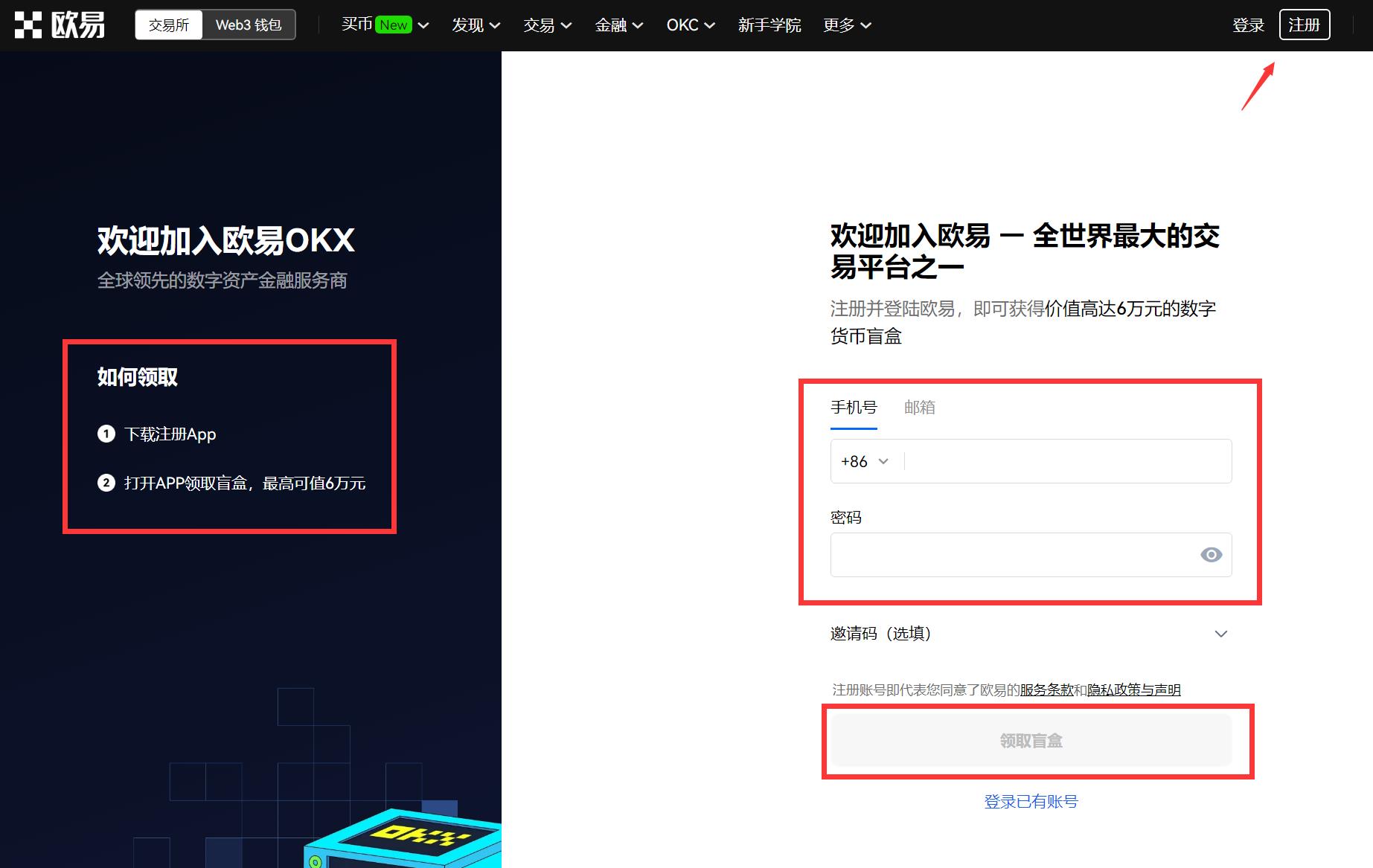Expand the 更多 menu

pos(847,25)
